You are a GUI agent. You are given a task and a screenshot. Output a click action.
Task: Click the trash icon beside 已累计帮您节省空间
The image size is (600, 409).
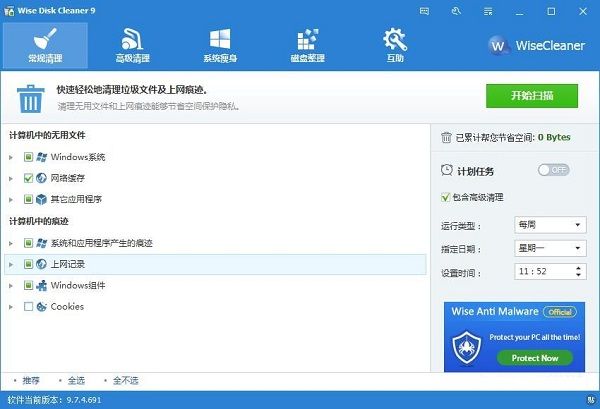pyautogui.click(x=446, y=137)
